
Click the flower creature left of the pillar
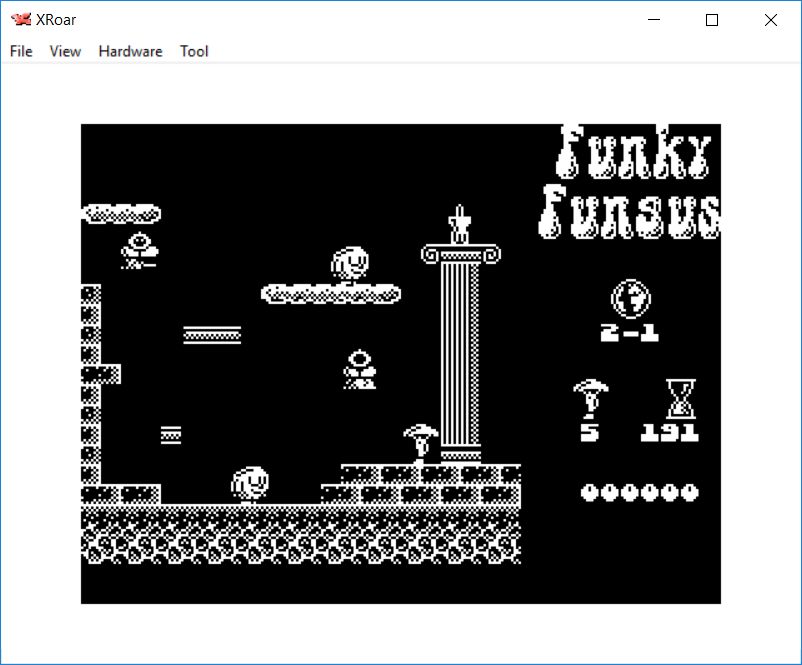[360, 369]
